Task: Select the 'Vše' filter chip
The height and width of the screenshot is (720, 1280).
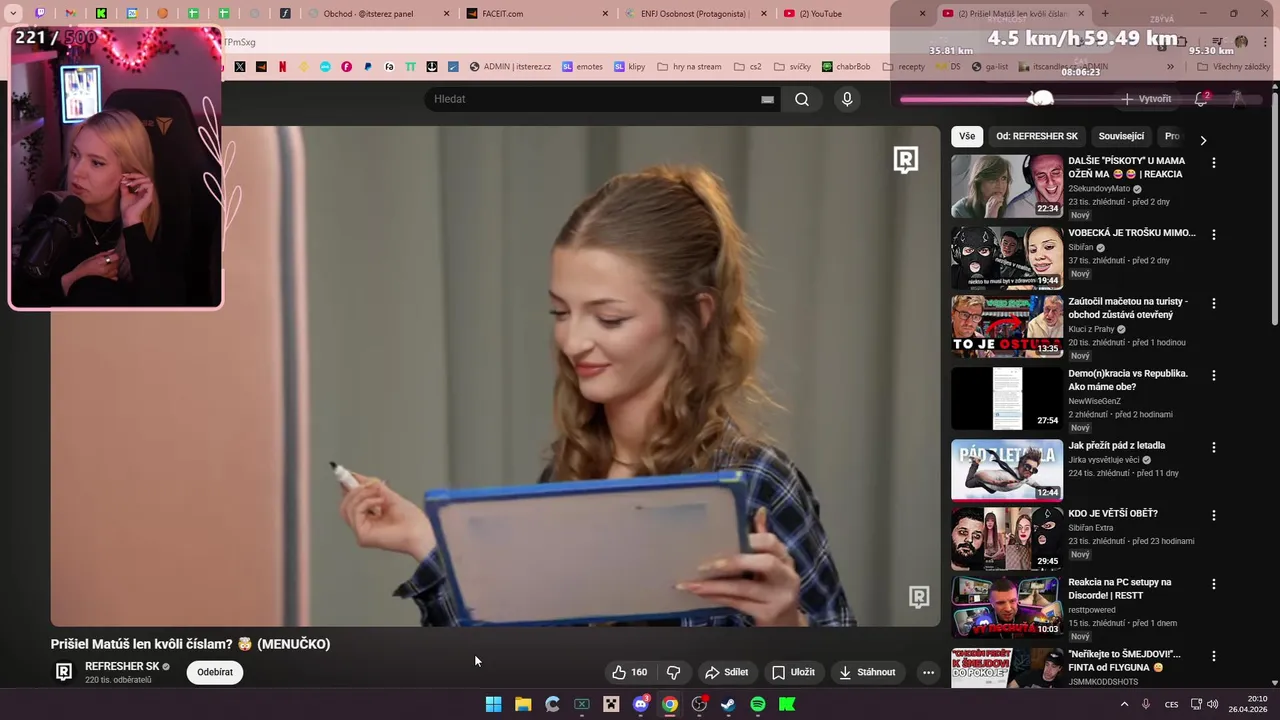Action: (967, 136)
